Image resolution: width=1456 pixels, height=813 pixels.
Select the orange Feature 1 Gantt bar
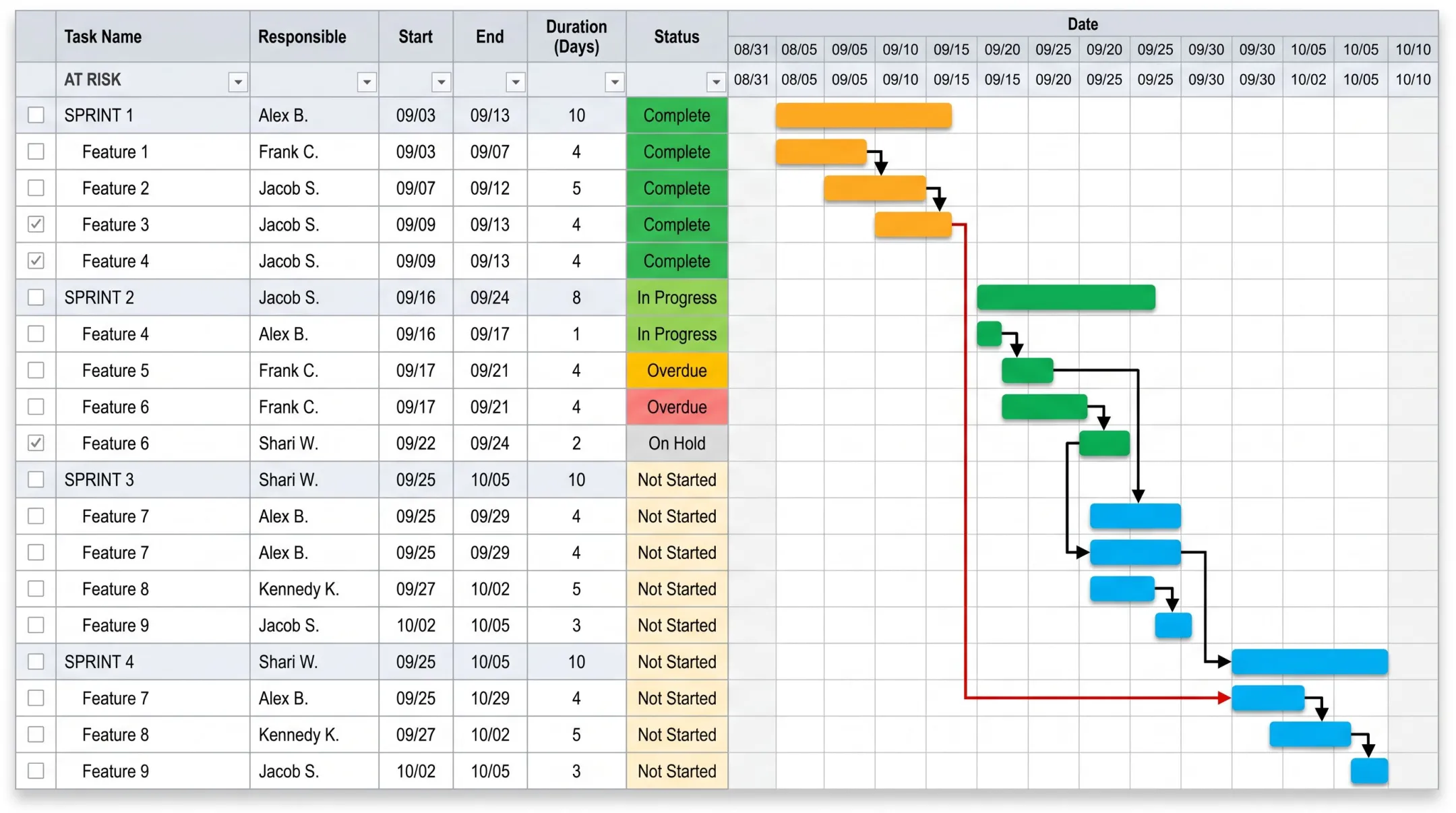[x=821, y=152]
